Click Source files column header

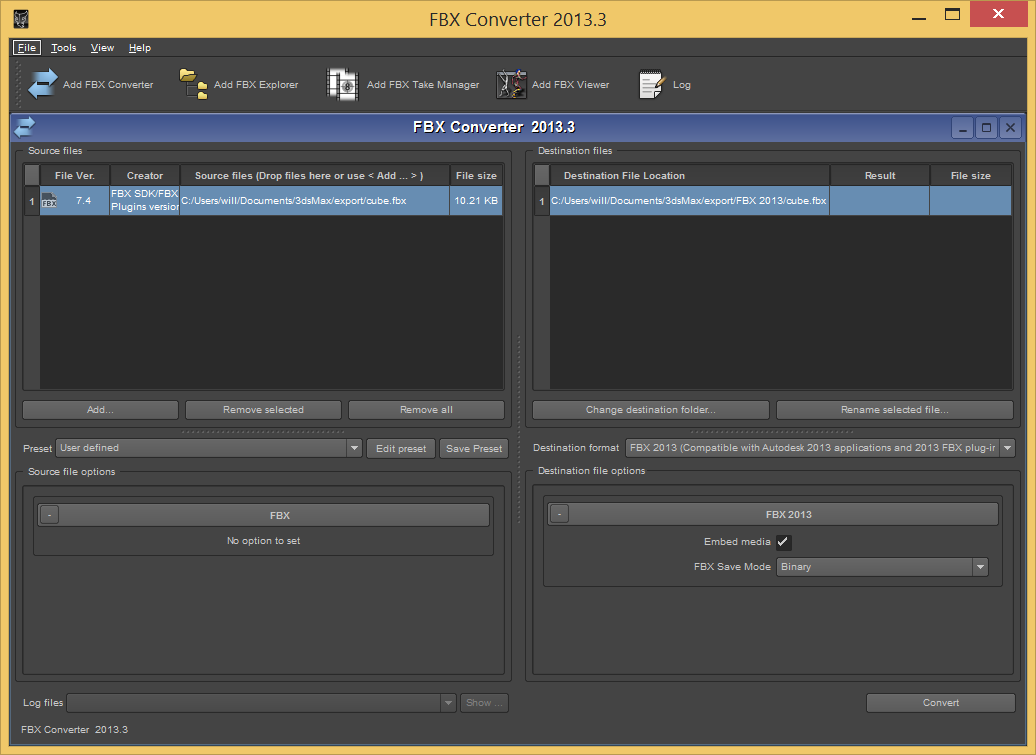(x=314, y=176)
